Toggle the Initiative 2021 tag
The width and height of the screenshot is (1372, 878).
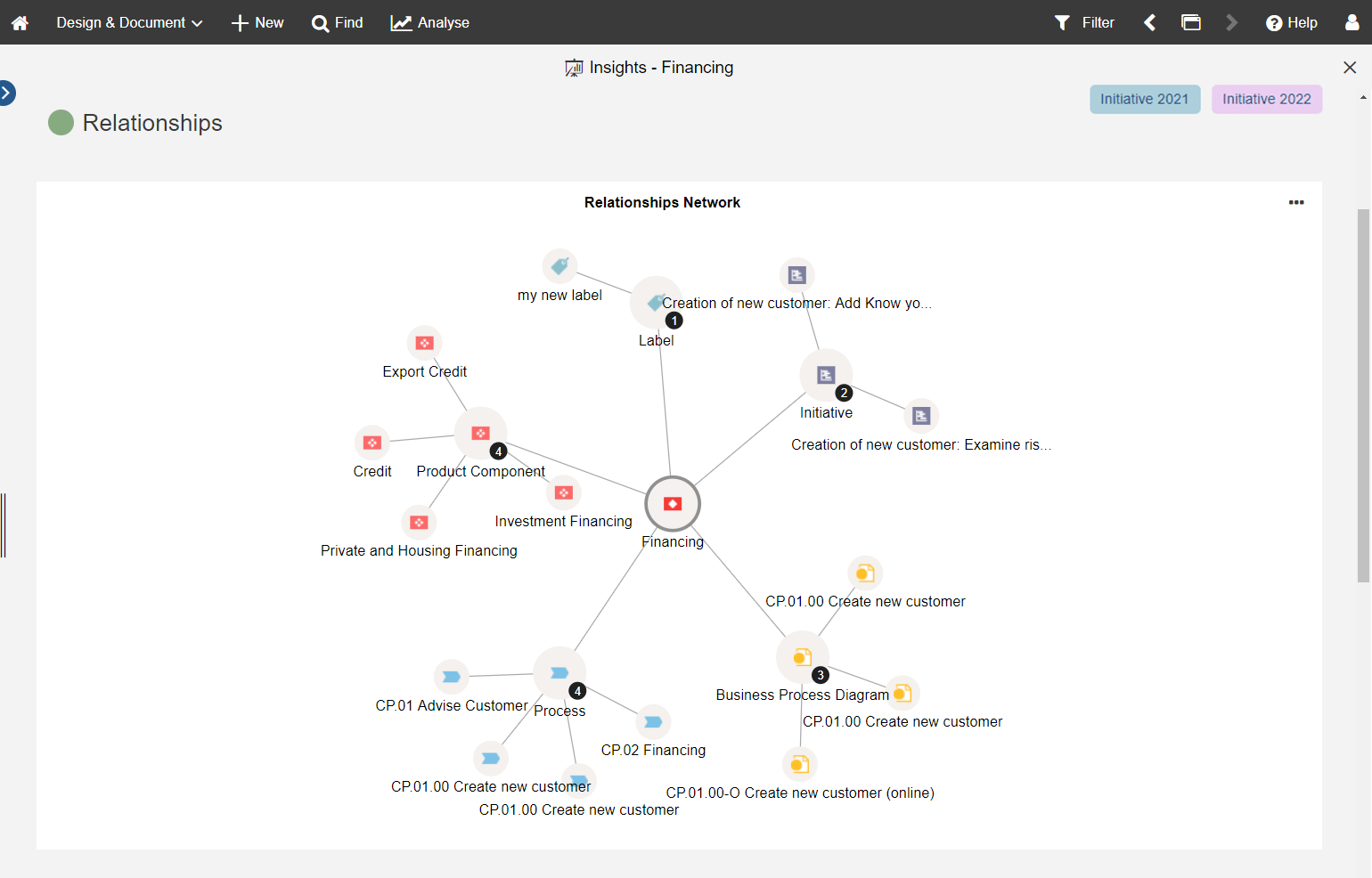click(1145, 99)
